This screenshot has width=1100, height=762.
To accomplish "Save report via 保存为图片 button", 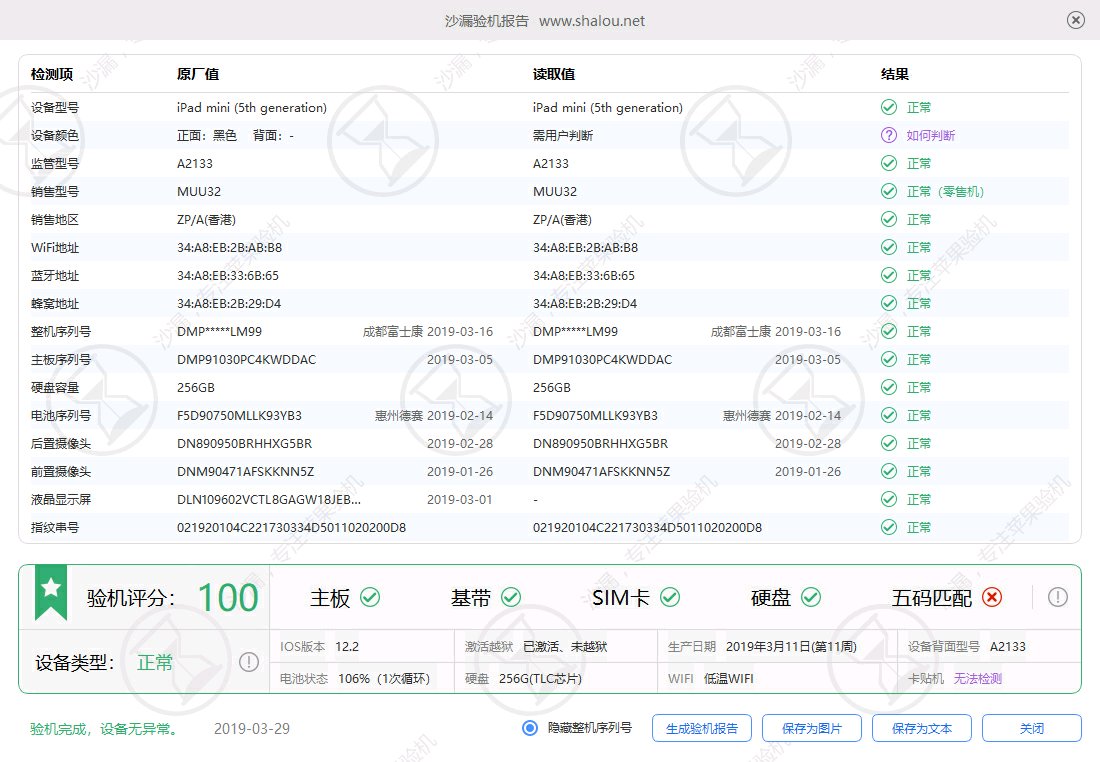I will (811, 728).
